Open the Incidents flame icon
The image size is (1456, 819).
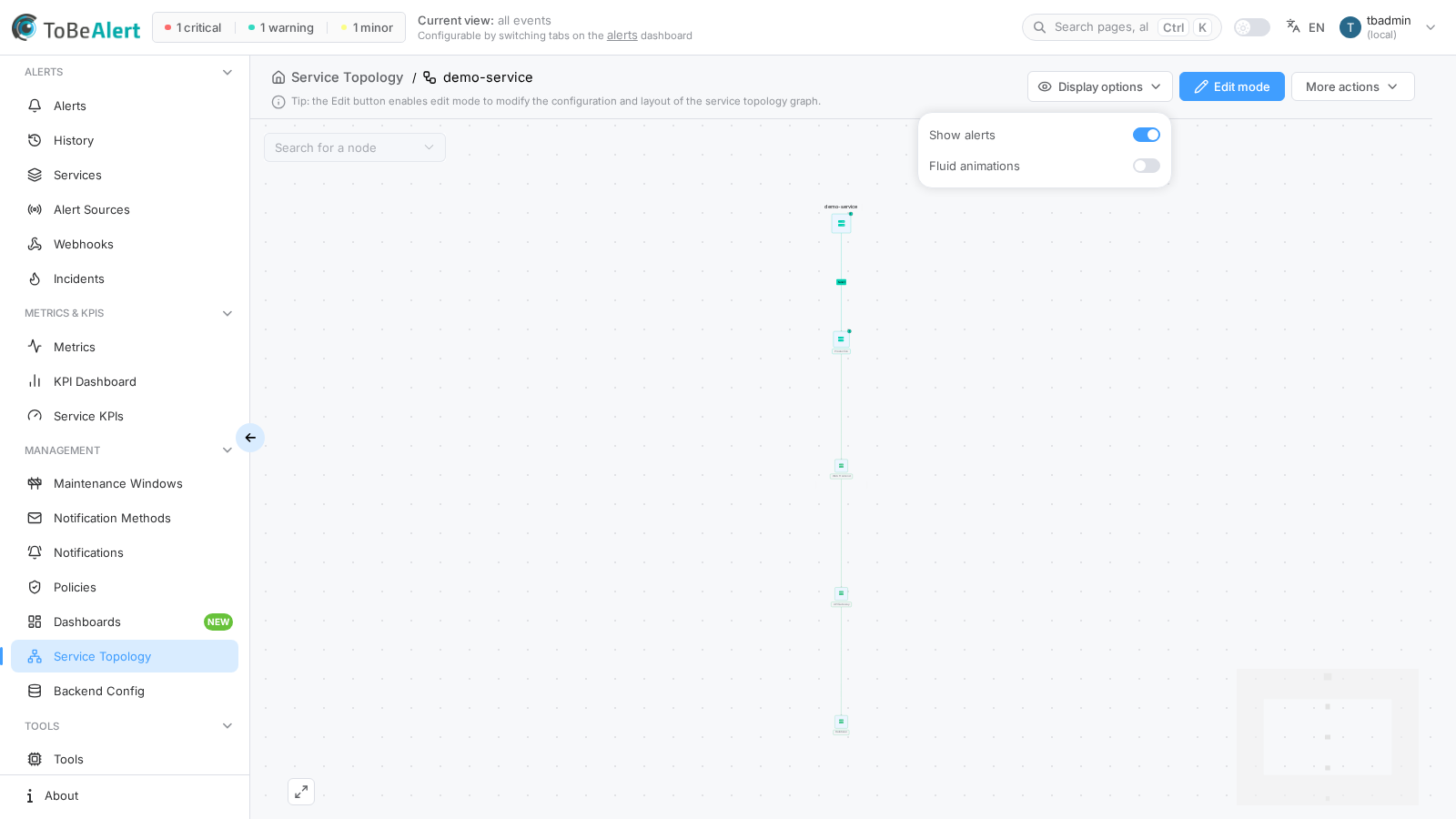tap(35, 278)
